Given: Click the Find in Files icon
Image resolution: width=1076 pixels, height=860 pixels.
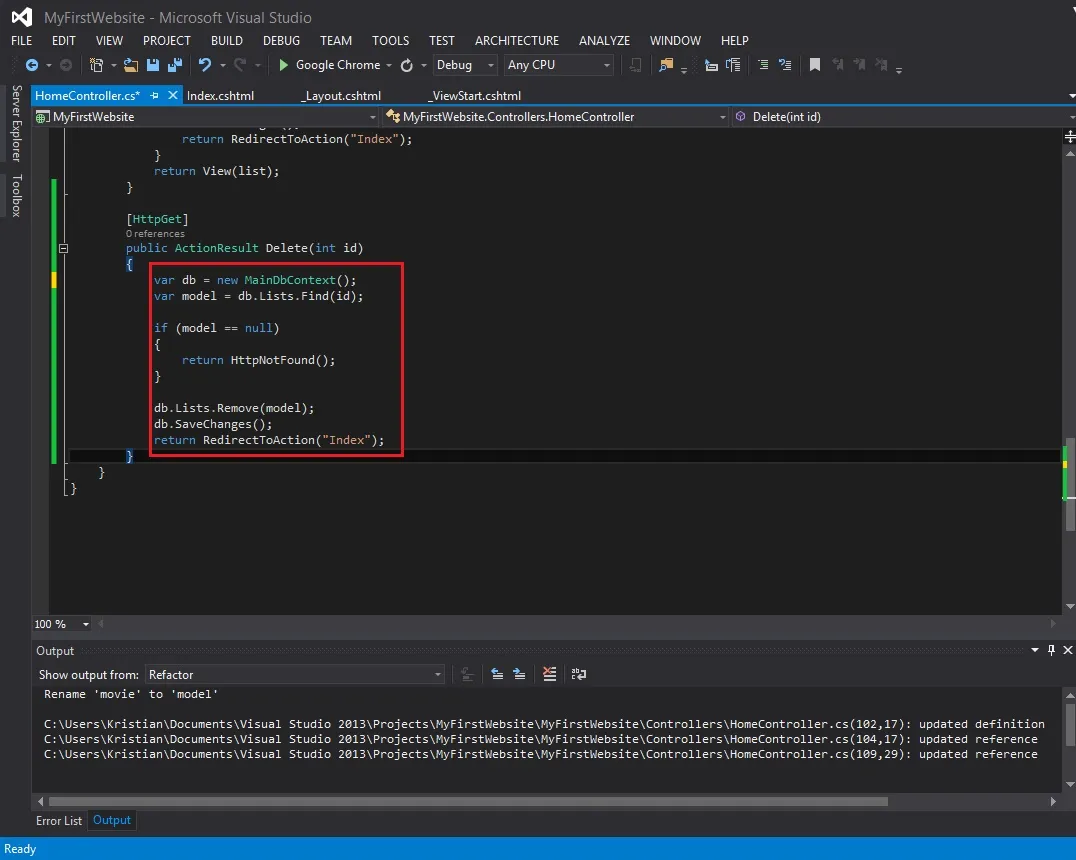Looking at the screenshot, I should pos(666,65).
